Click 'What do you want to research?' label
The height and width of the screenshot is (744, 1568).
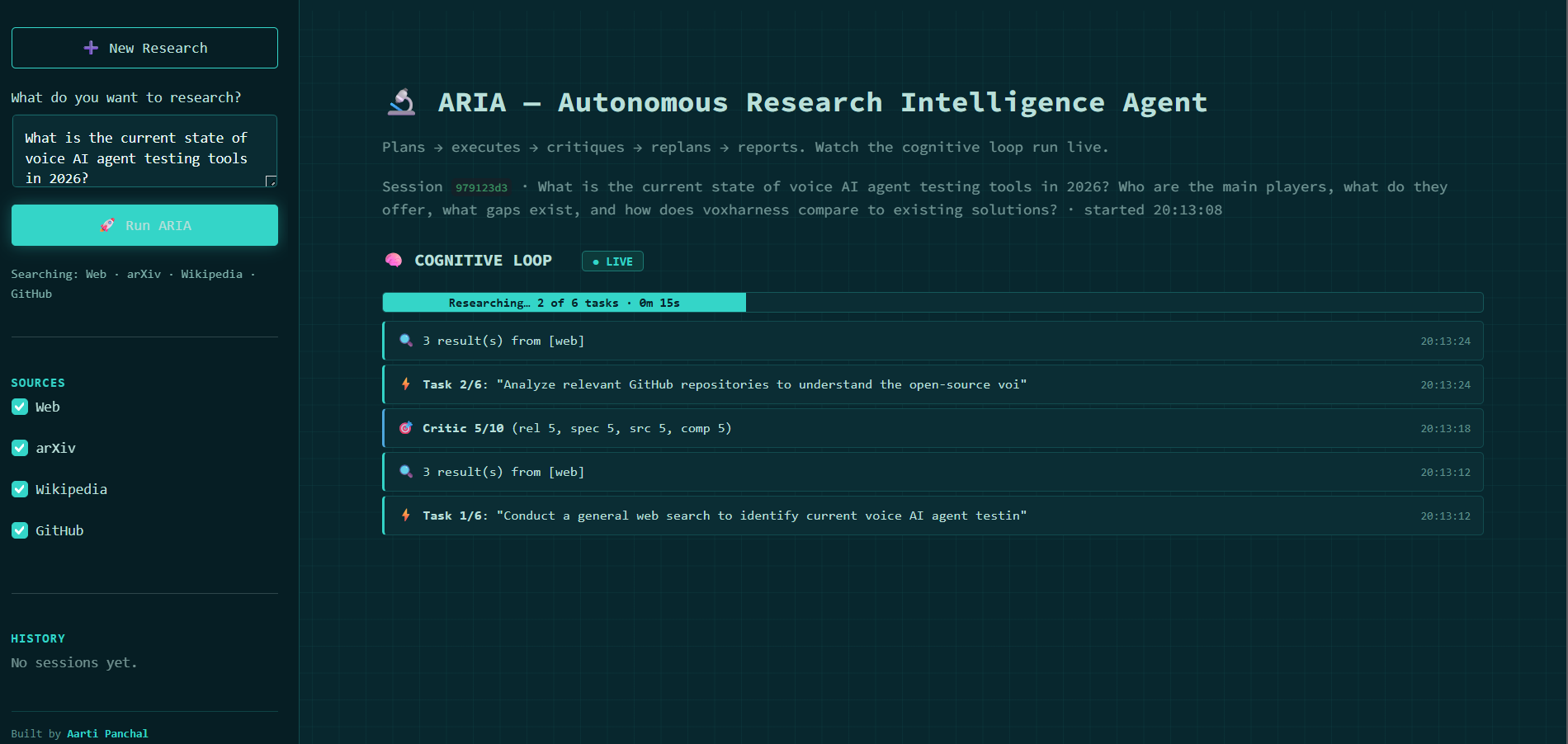126,97
